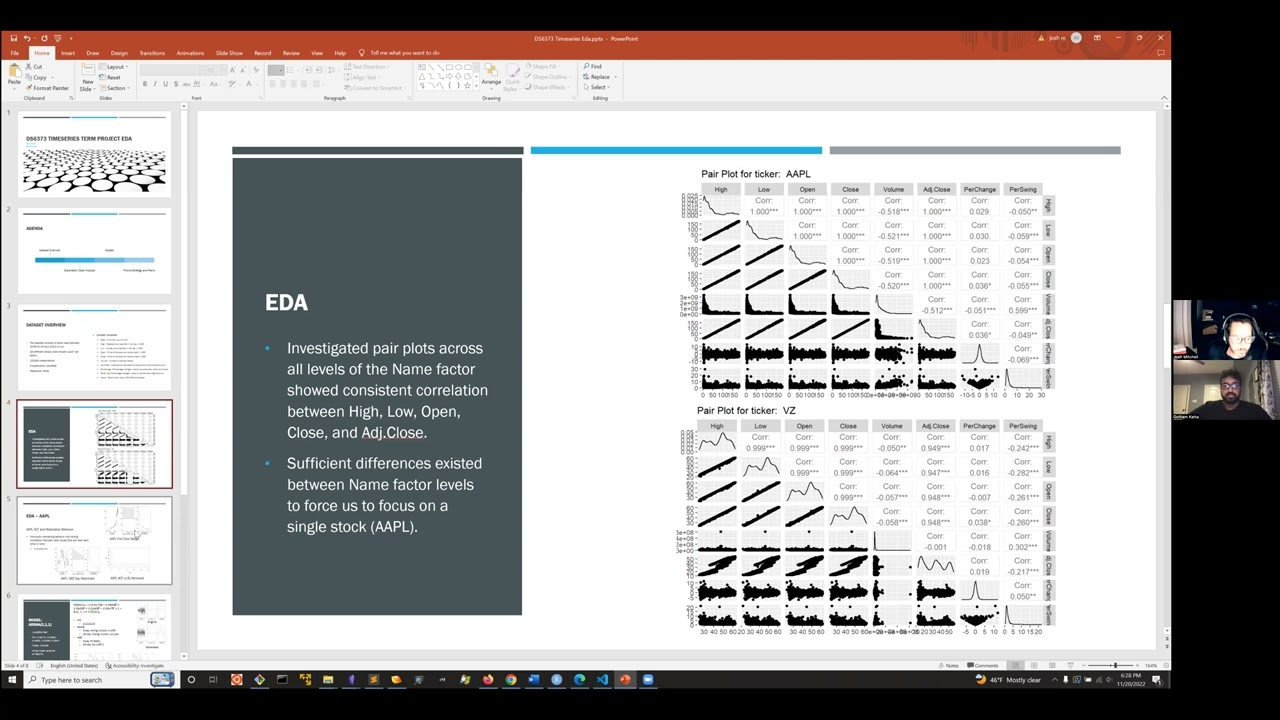Image resolution: width=1280 pixels, height=720 pixels.
Task: Click Tell me what you want to do
Action: 399,53
